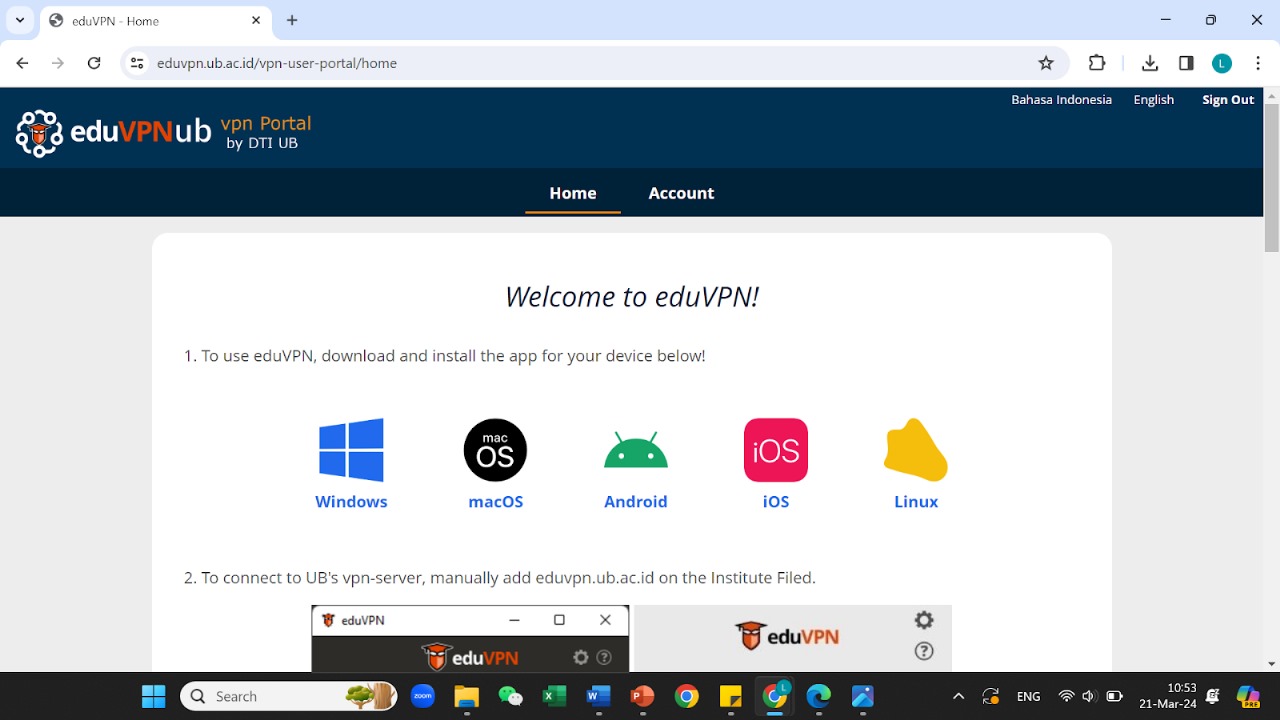The image size is (1280, 720).
Task: Open the Chrome tab search dropdown
Action: click(20, 20)
